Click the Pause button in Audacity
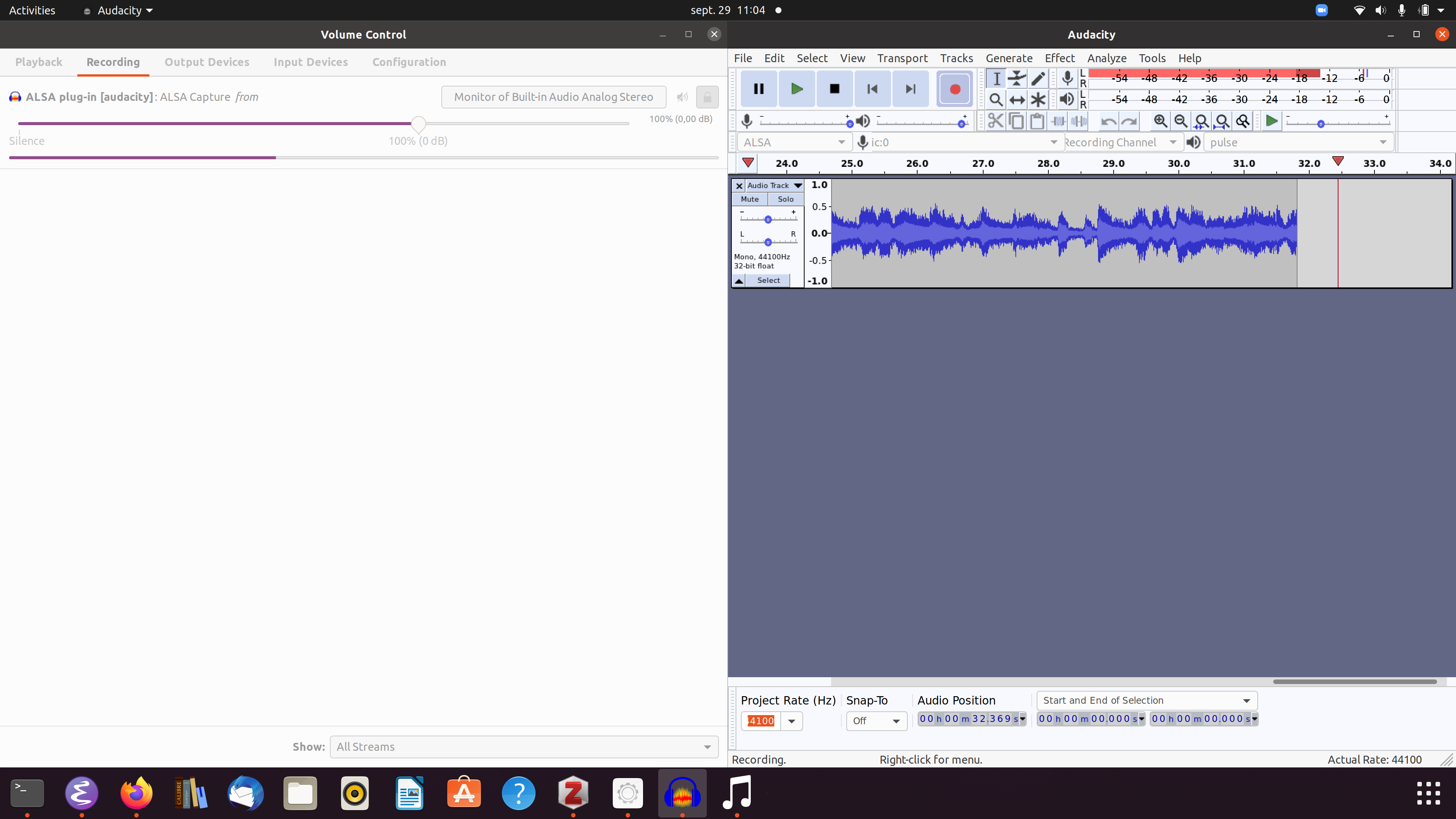 tap(758, 89)
